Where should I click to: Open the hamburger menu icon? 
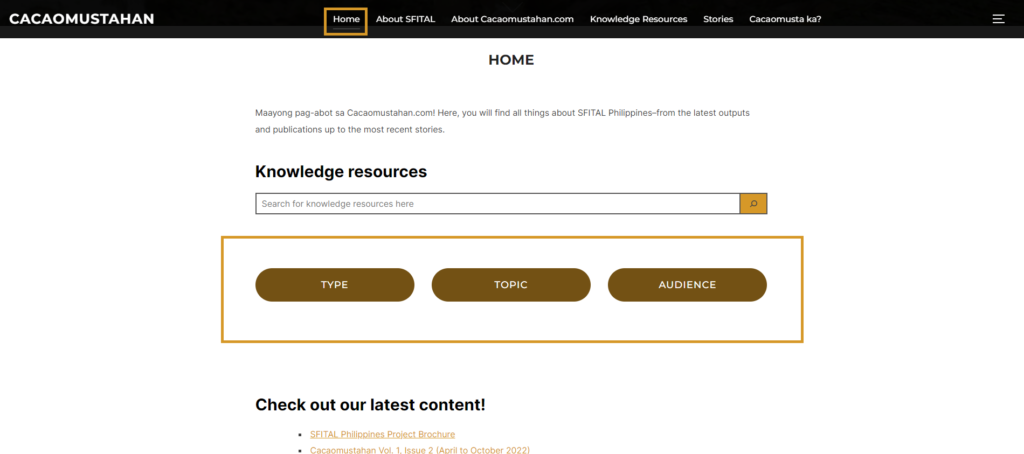(998, 19)
